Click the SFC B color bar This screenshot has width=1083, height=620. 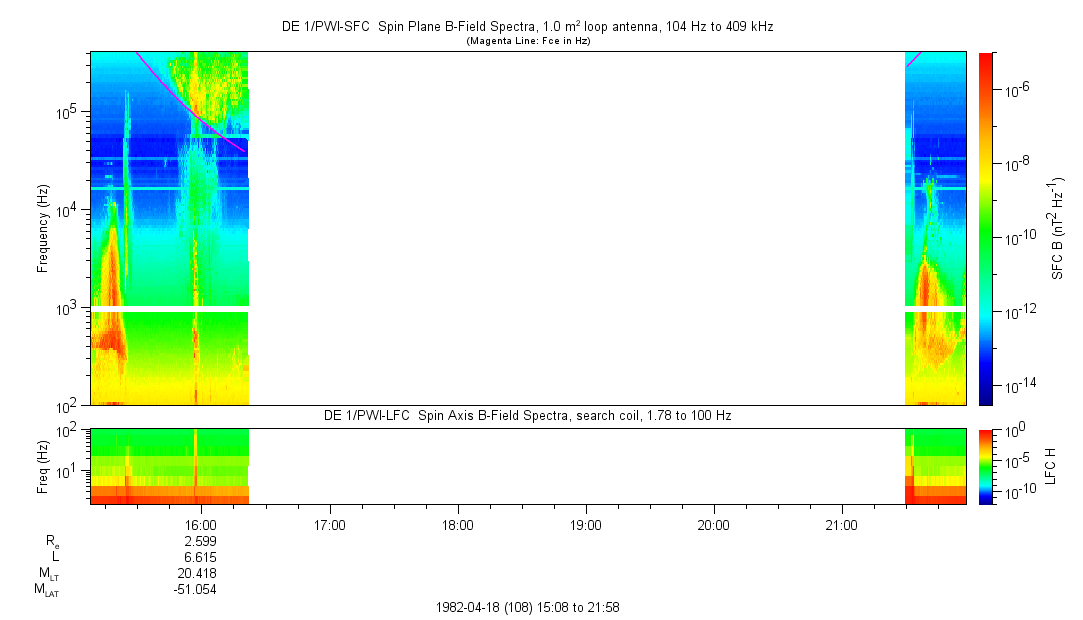(985, 228)
